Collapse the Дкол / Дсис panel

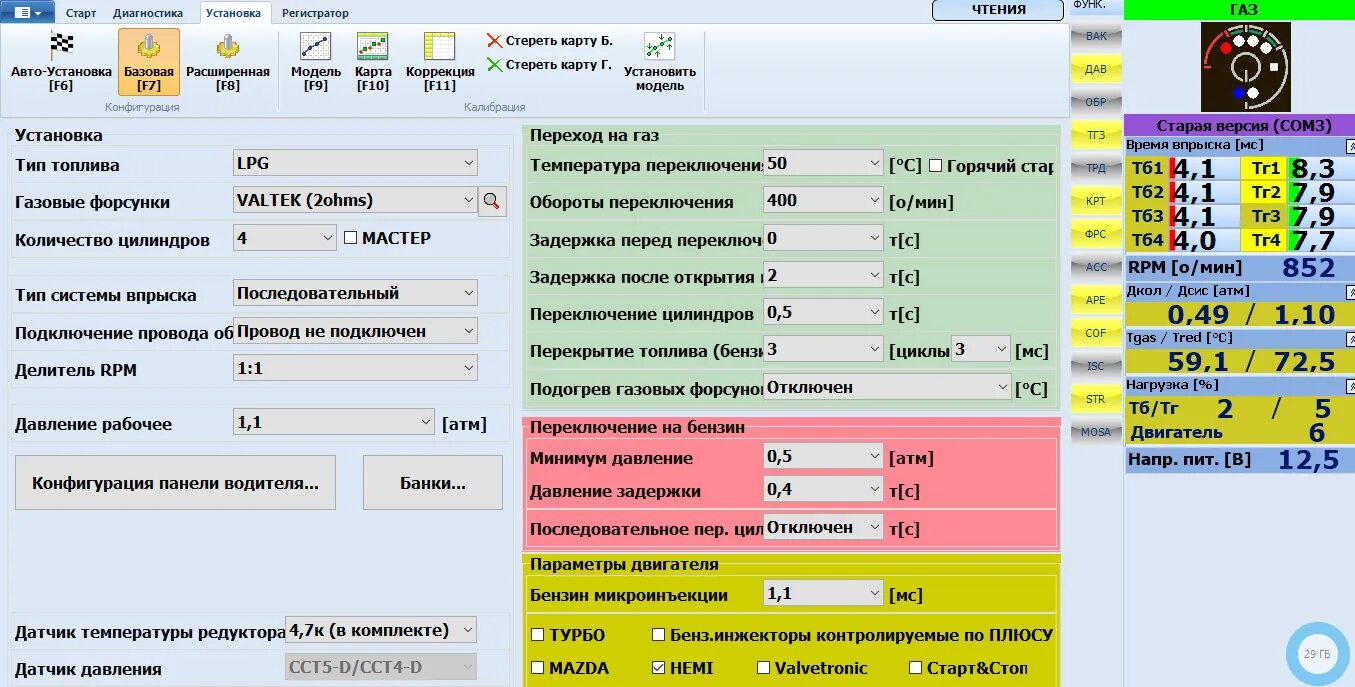(x=1349, y=291)
